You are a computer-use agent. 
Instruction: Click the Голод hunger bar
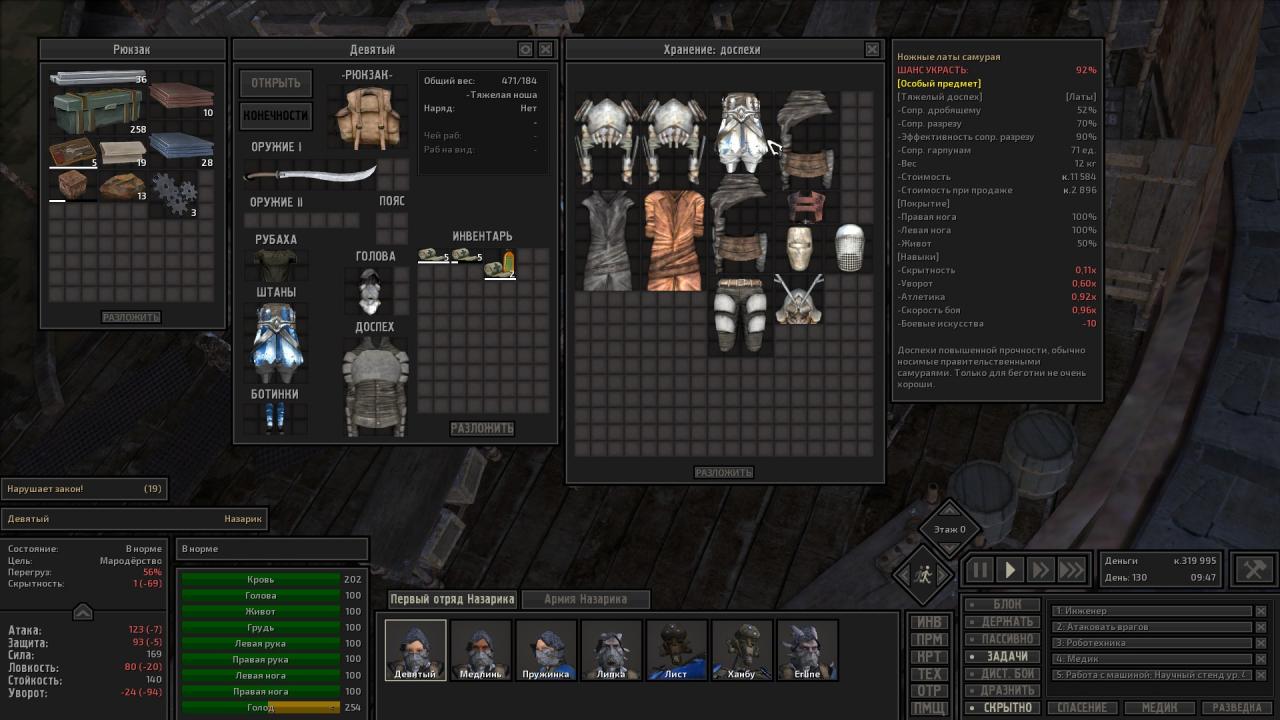coord(260,708)
